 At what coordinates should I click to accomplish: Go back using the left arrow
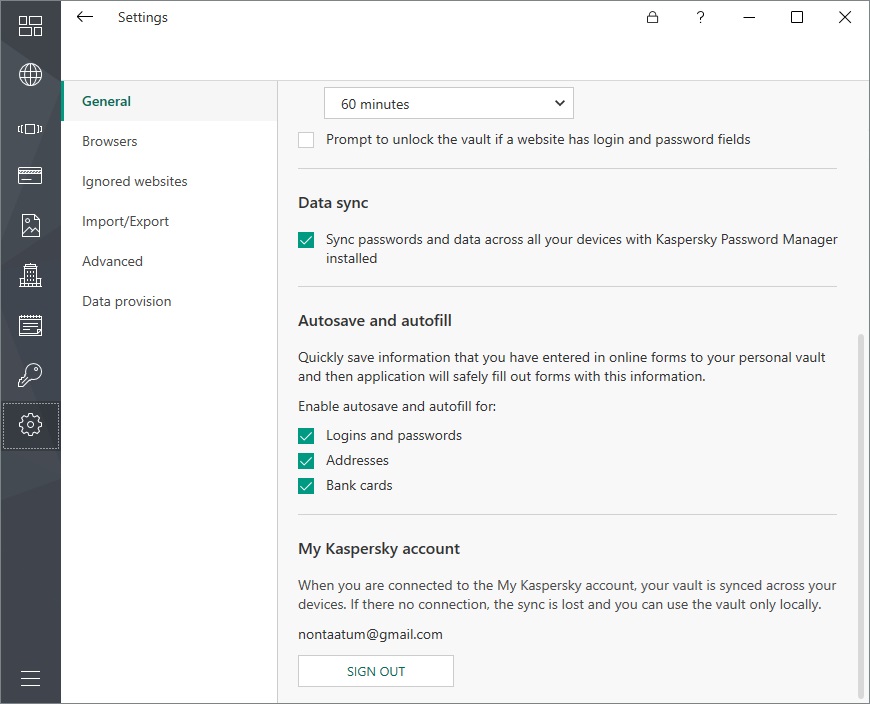pyautogui.click(x=85, y=17)
